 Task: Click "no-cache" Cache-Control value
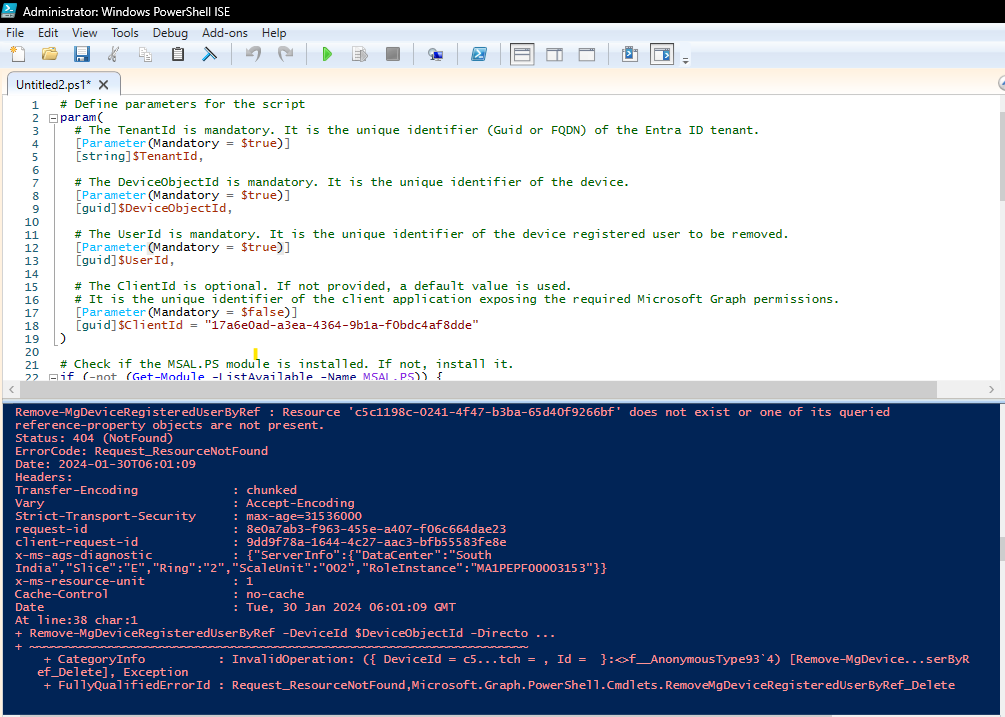click(275, 594)
